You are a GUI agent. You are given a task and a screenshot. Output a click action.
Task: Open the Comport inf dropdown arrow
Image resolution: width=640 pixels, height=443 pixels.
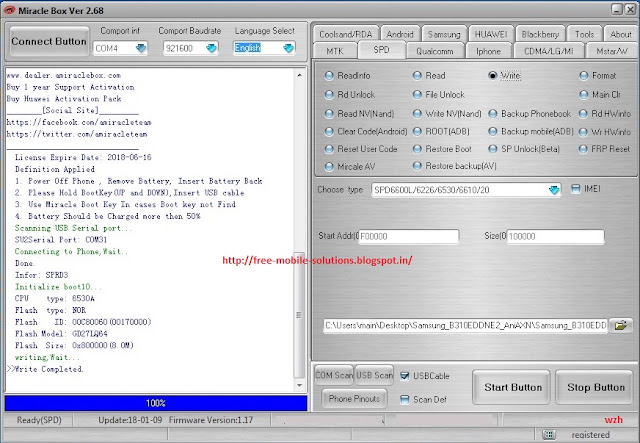click(141, 48)
